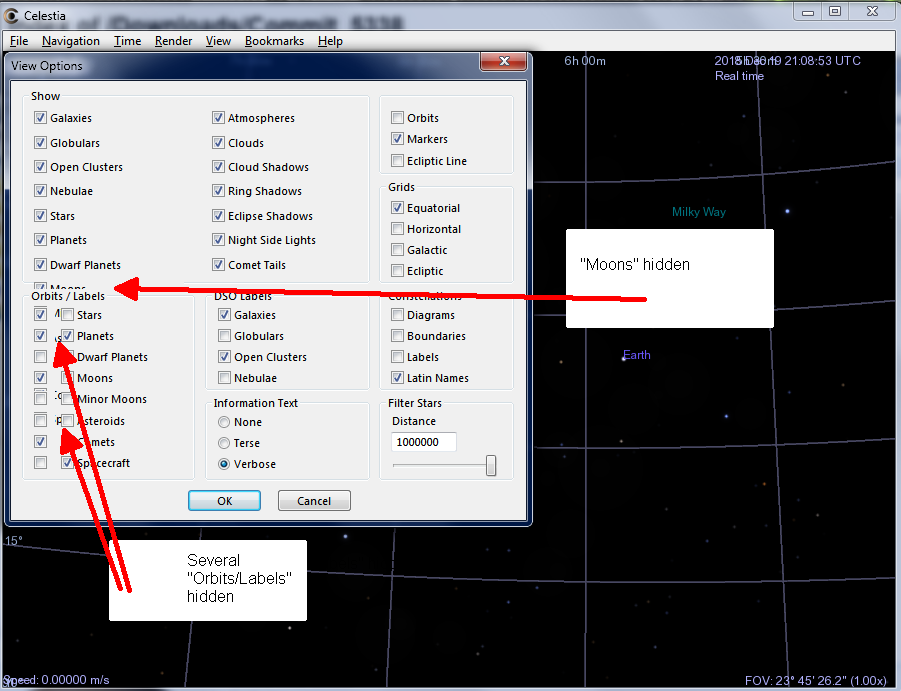Uncheck Galaxies in the Show group
This screenshot has height=691, width=901.
(x=40, y=118)
